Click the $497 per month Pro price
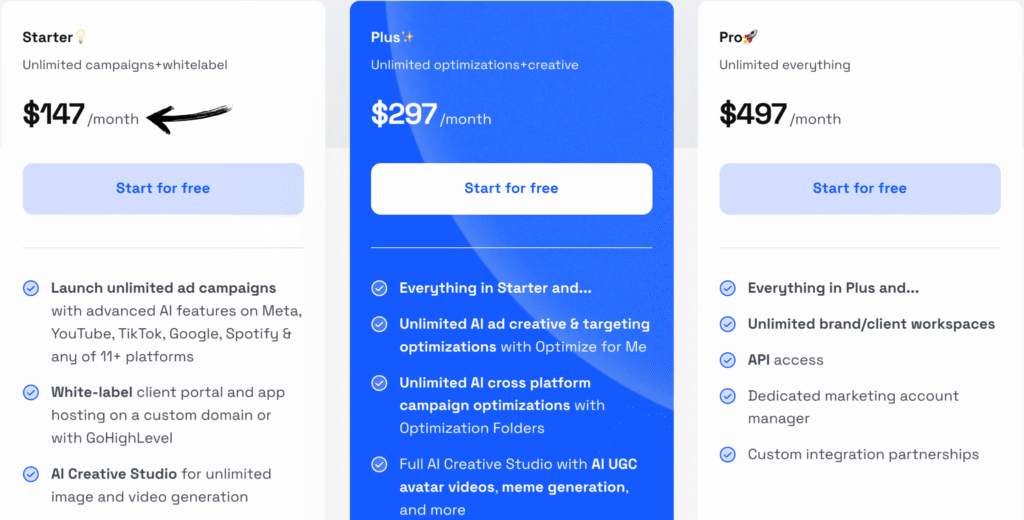The height and width of the screenshot is (520, 1024). [780, 115]
